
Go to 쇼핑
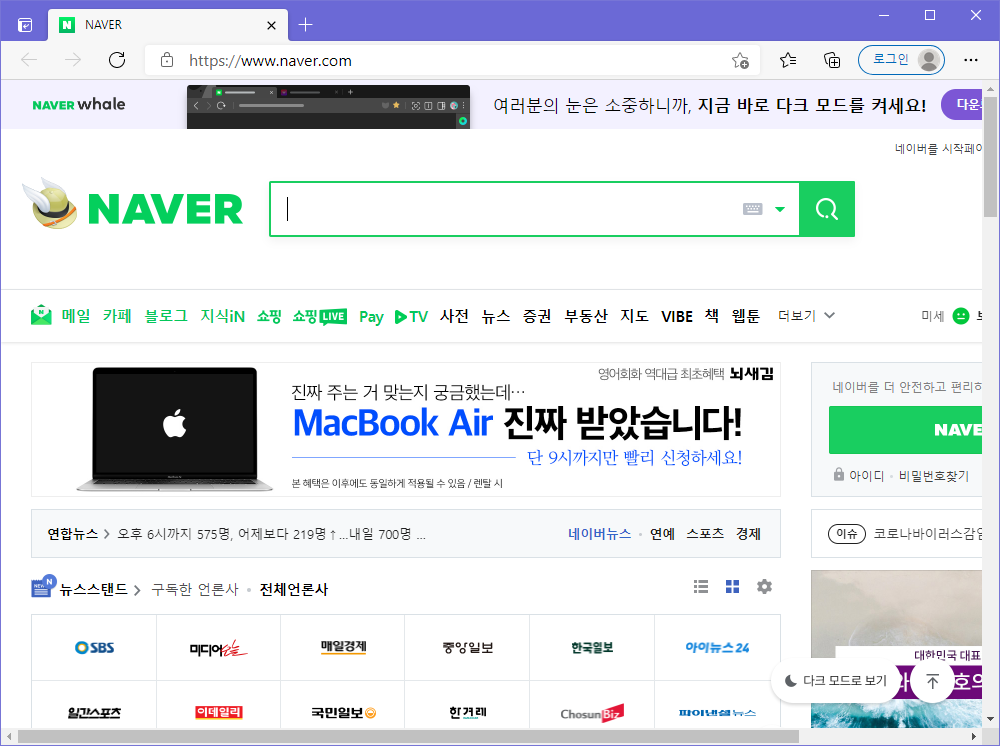(269, 316)
